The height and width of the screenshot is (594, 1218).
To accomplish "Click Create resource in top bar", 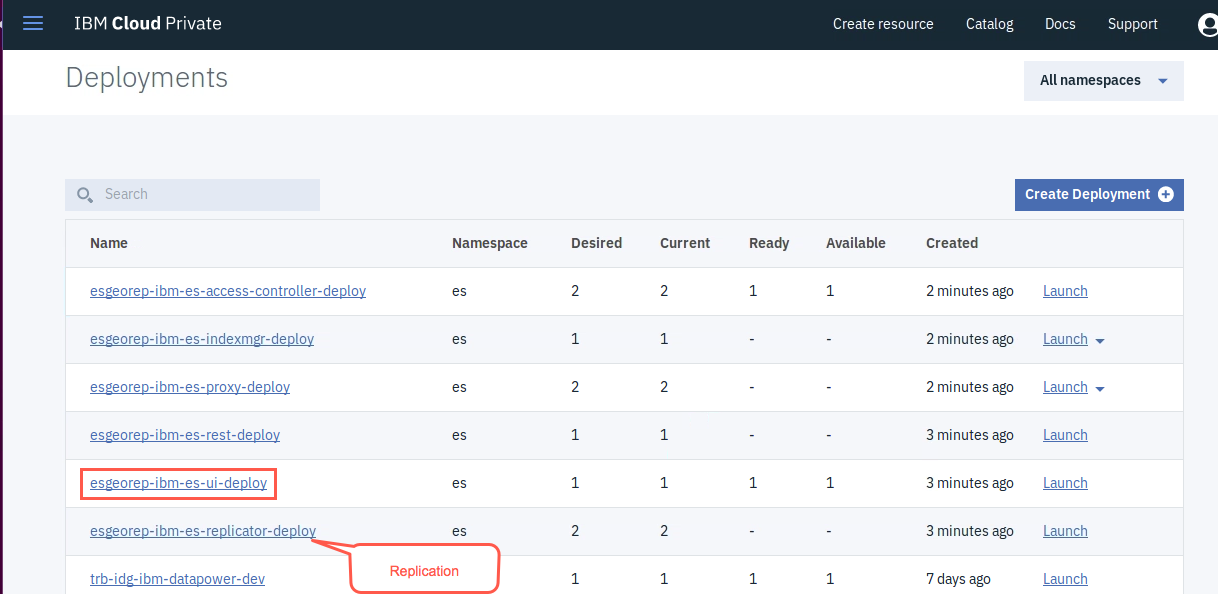I will tap(883, 24).
